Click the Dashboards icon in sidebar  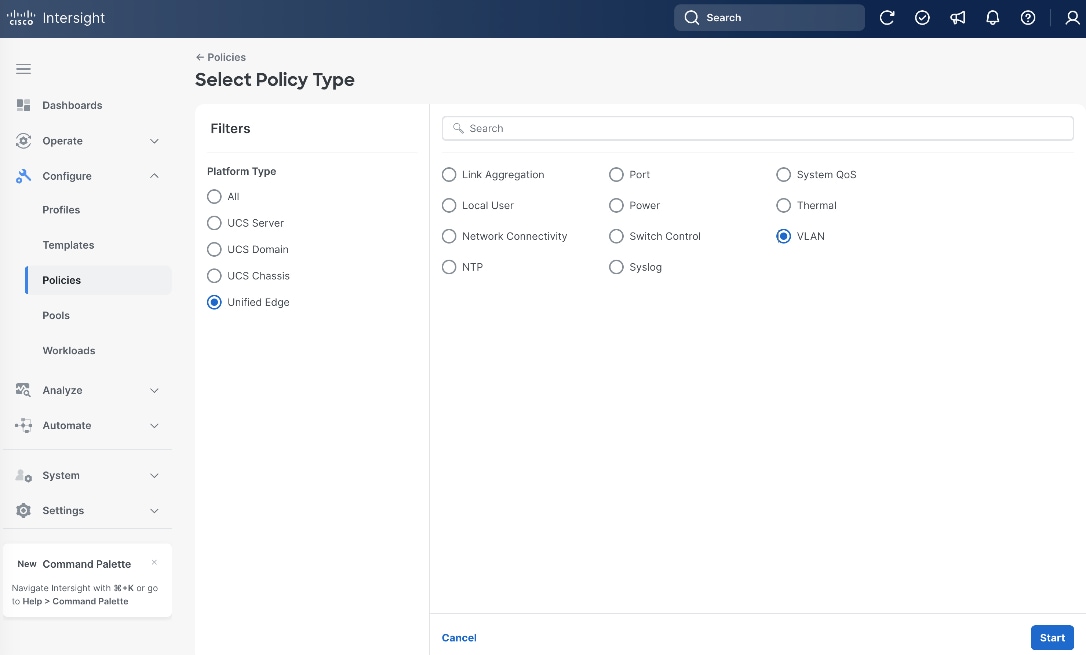(24, 105)
